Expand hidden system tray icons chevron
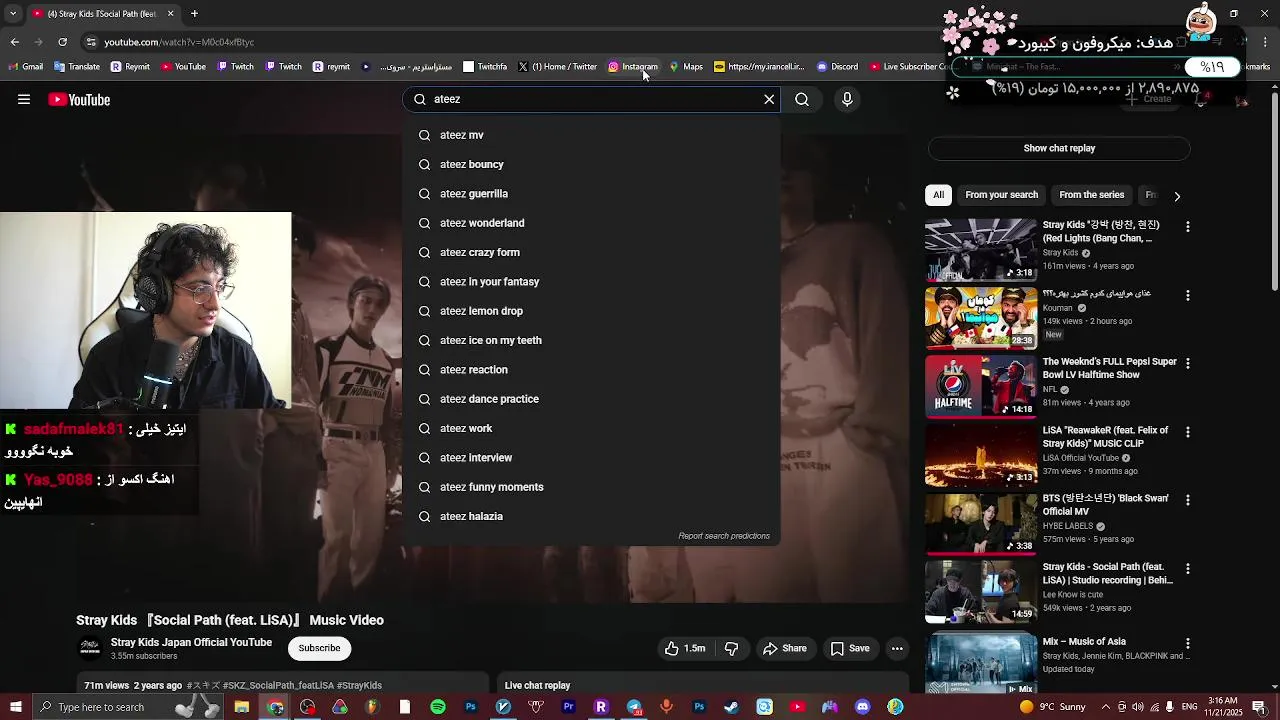The height and width of the screenshot is (720, 1280). pyautogui.click(x=1106, y=707)
